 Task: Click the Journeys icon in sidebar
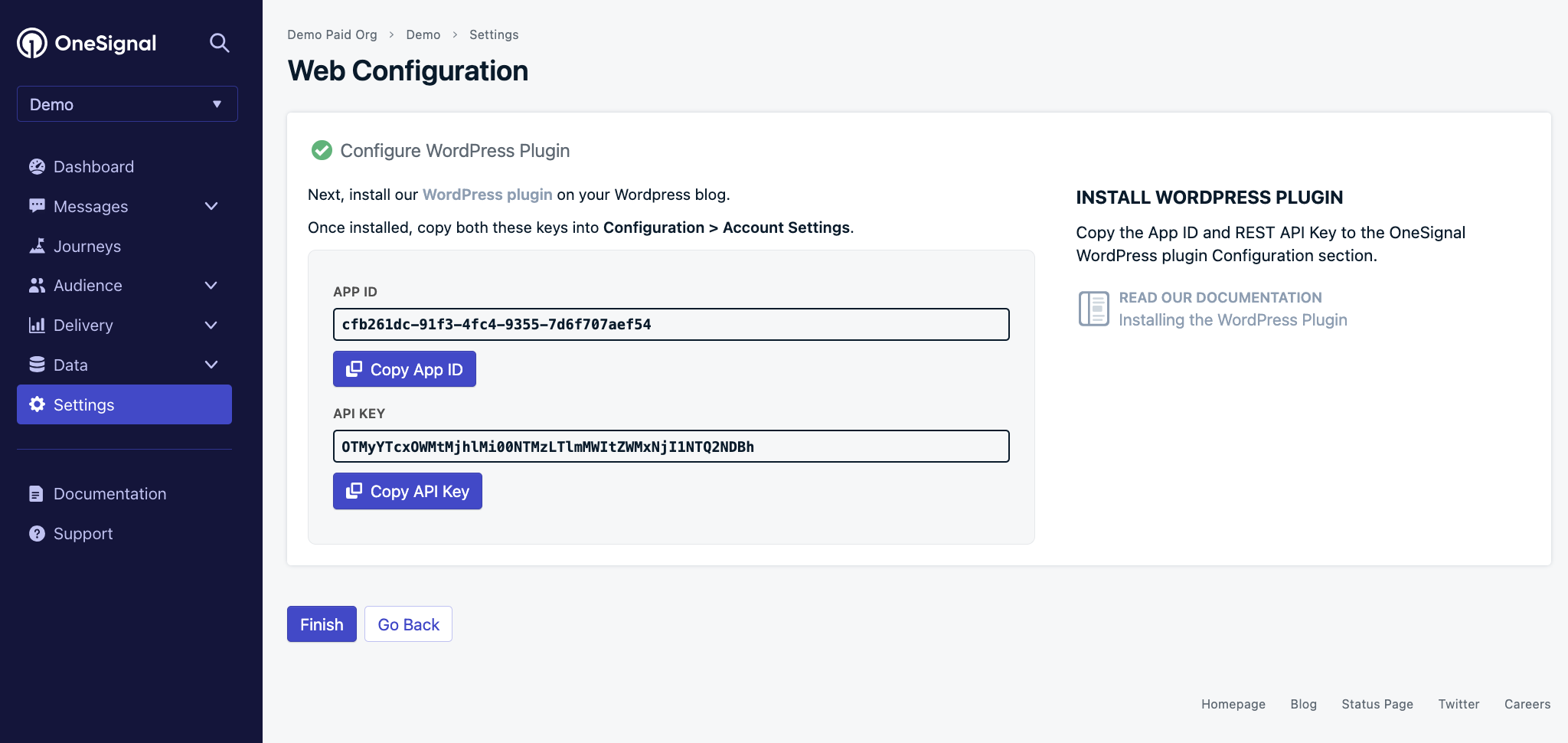pos(37,246)
